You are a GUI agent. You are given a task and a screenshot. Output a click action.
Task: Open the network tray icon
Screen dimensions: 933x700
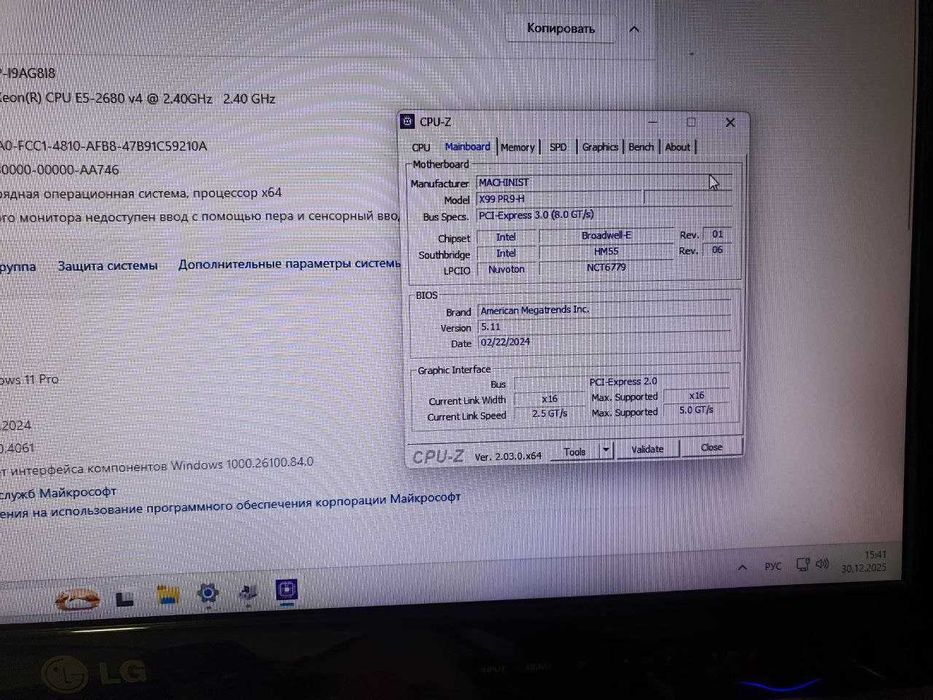pos(803,564)
